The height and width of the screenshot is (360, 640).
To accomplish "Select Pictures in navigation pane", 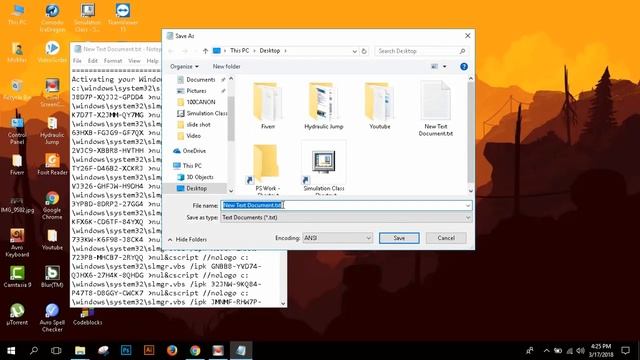I will point(196,91).
